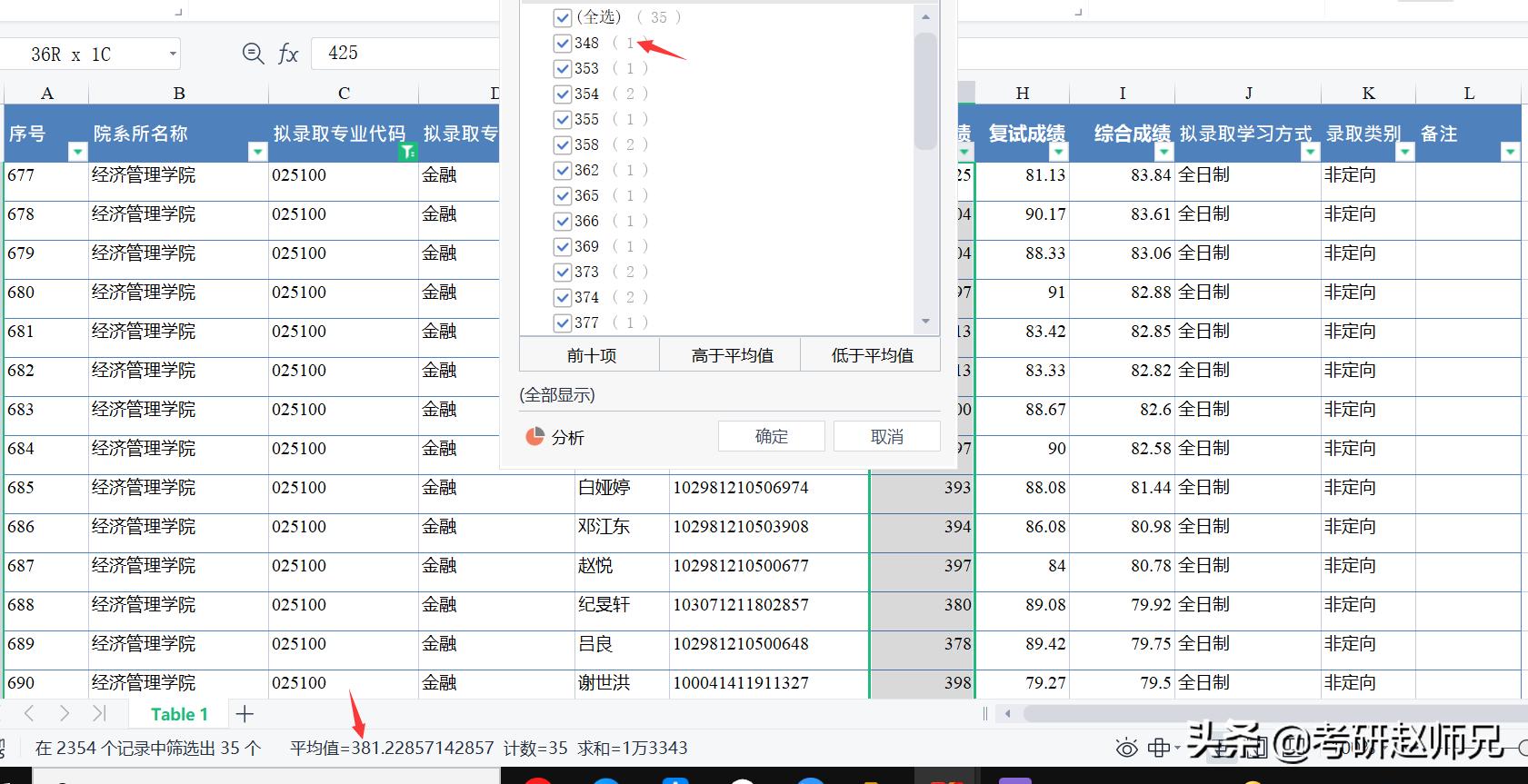Toggle the eye protection mode icon
The width and height of the screenshot is (1528, 784).
(1126, 748)
